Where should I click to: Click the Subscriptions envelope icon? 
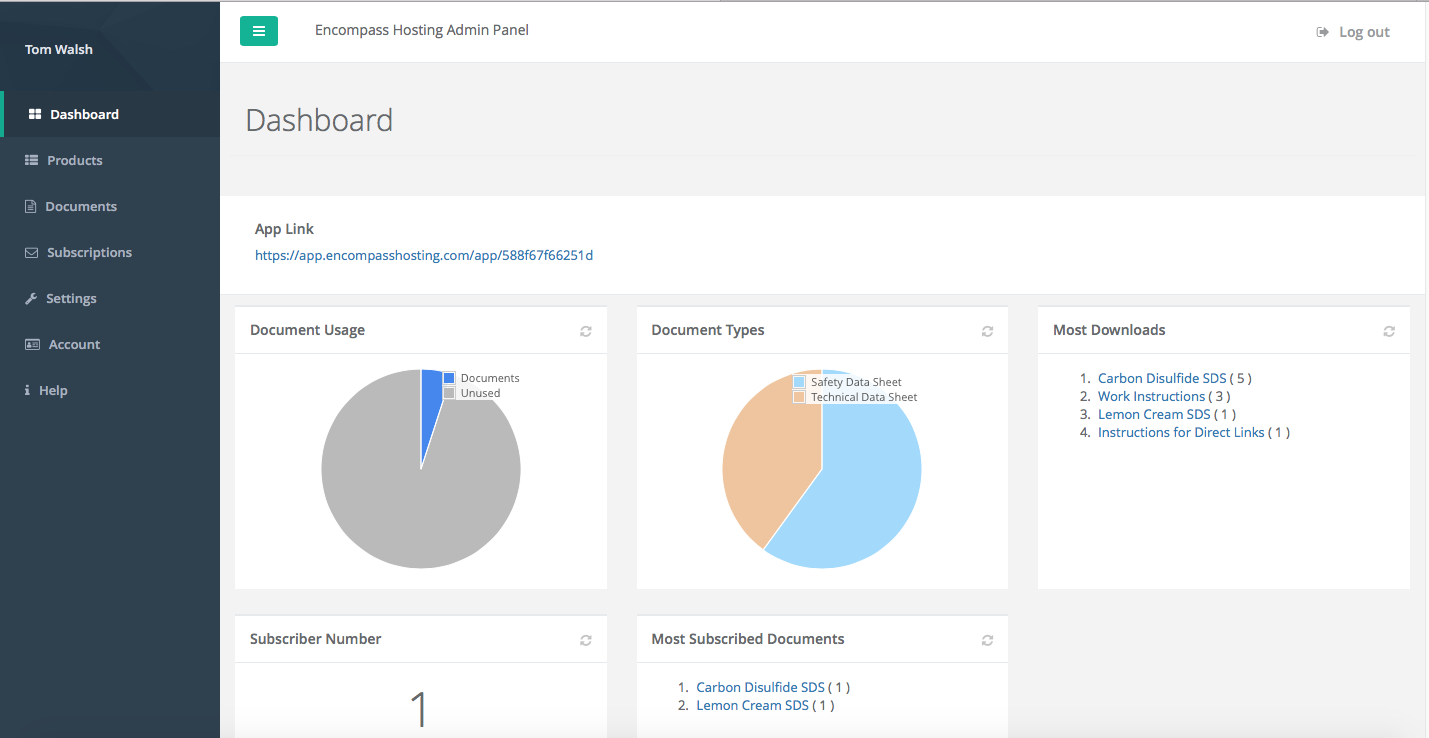pos(31,253)
